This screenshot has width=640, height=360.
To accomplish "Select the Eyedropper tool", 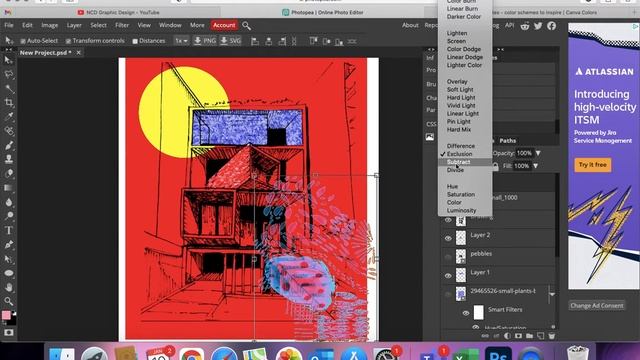I will [9, 117].
